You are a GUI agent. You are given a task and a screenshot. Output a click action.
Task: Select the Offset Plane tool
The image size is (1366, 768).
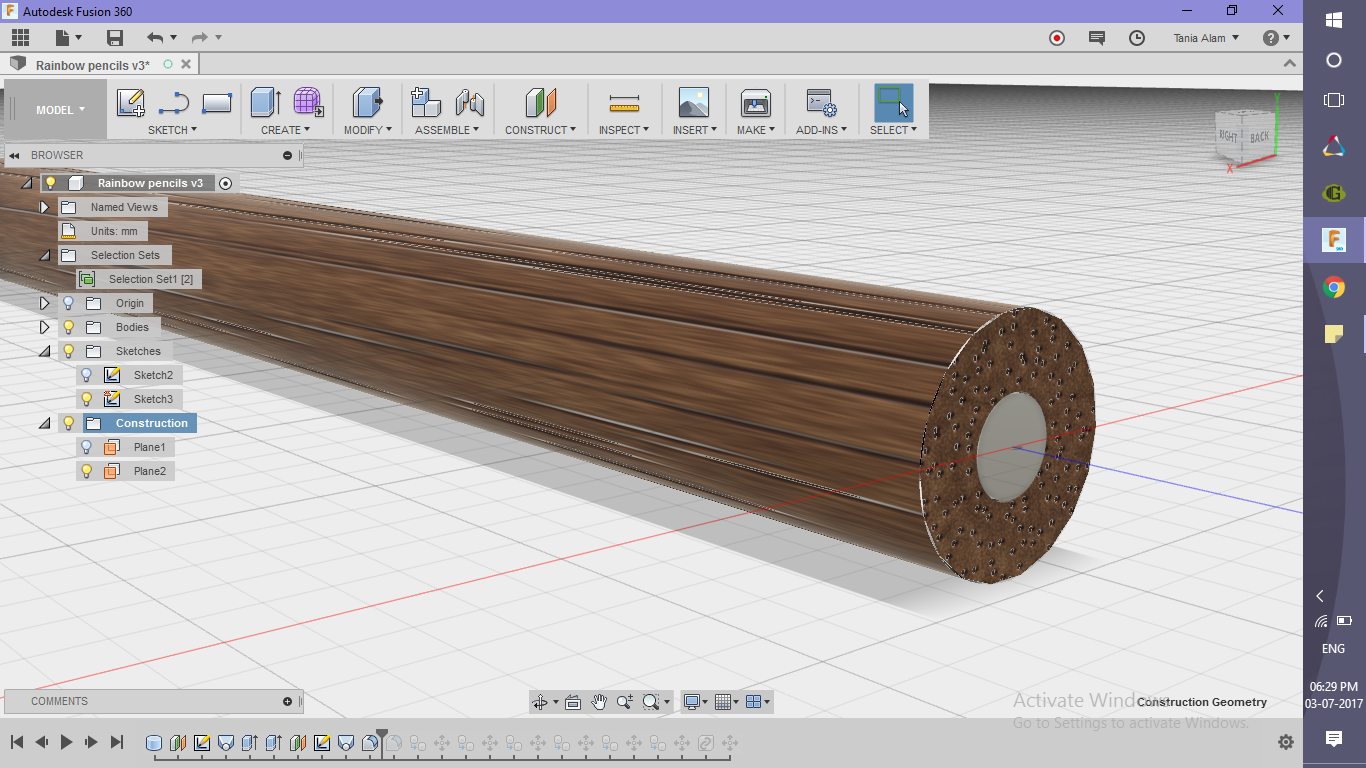click(x=540, y=103)
